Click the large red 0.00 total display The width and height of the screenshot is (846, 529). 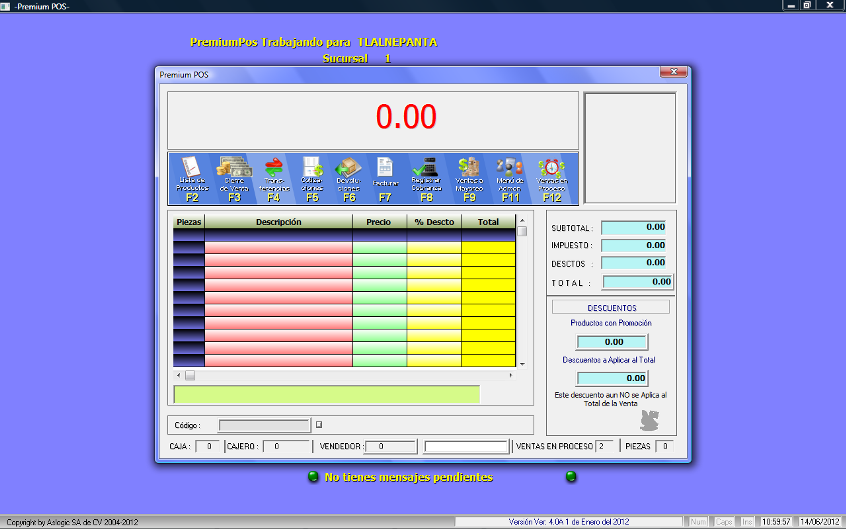[x=406, y=117]
